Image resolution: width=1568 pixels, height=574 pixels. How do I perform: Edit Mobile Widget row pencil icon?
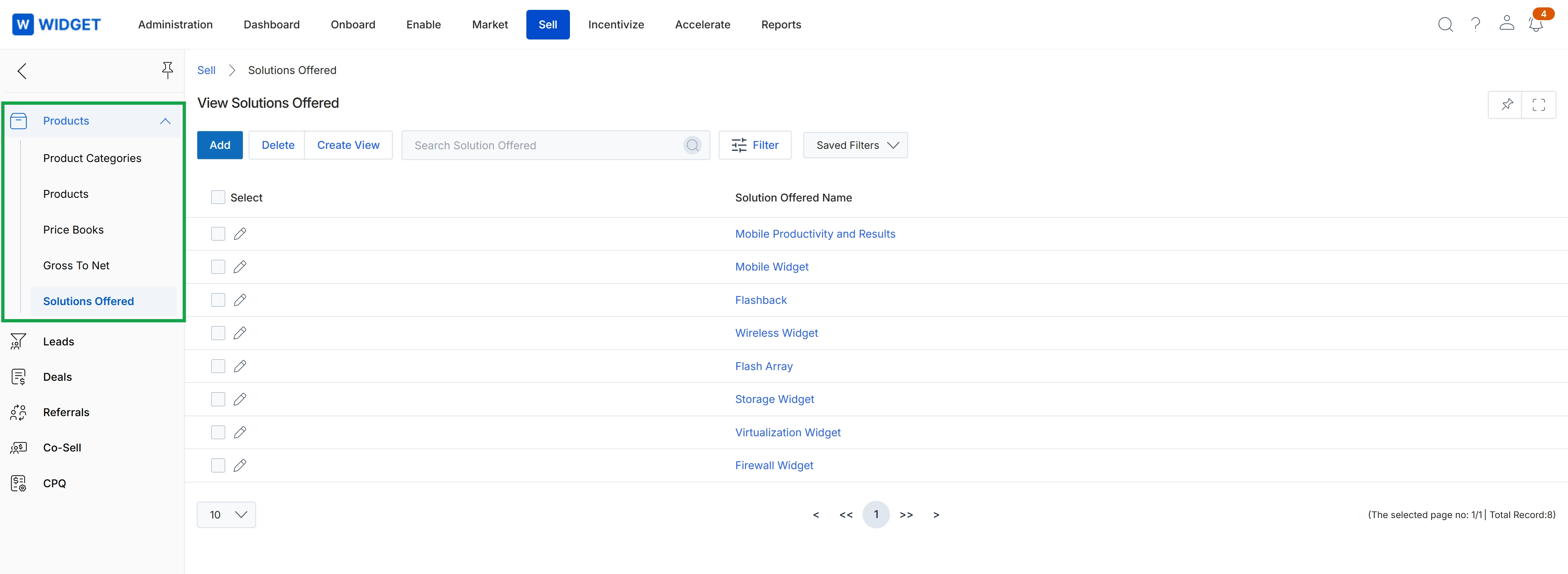pos(240,267)
